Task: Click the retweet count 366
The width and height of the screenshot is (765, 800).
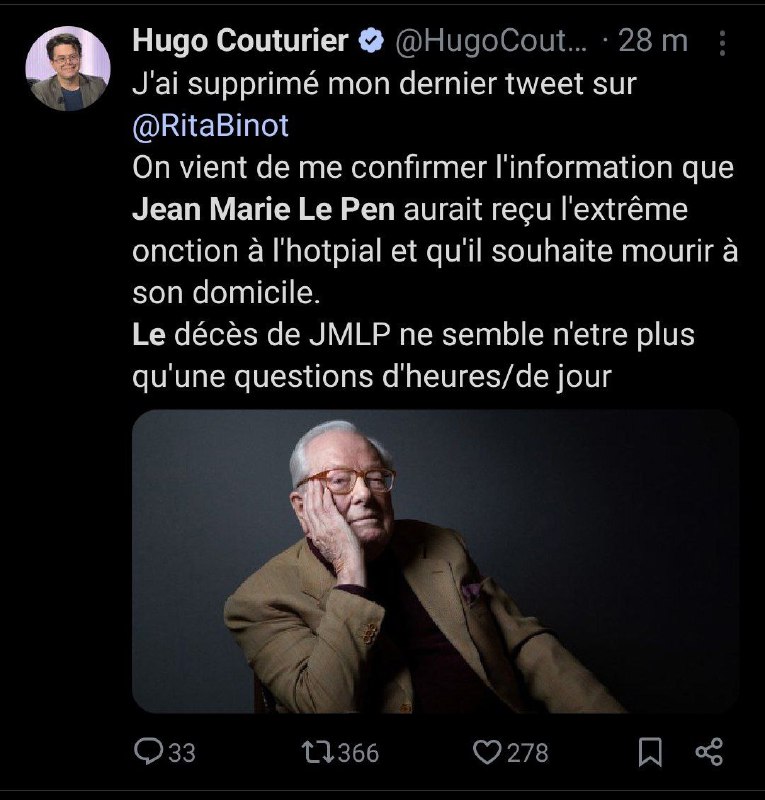Action: pos(359,753)
